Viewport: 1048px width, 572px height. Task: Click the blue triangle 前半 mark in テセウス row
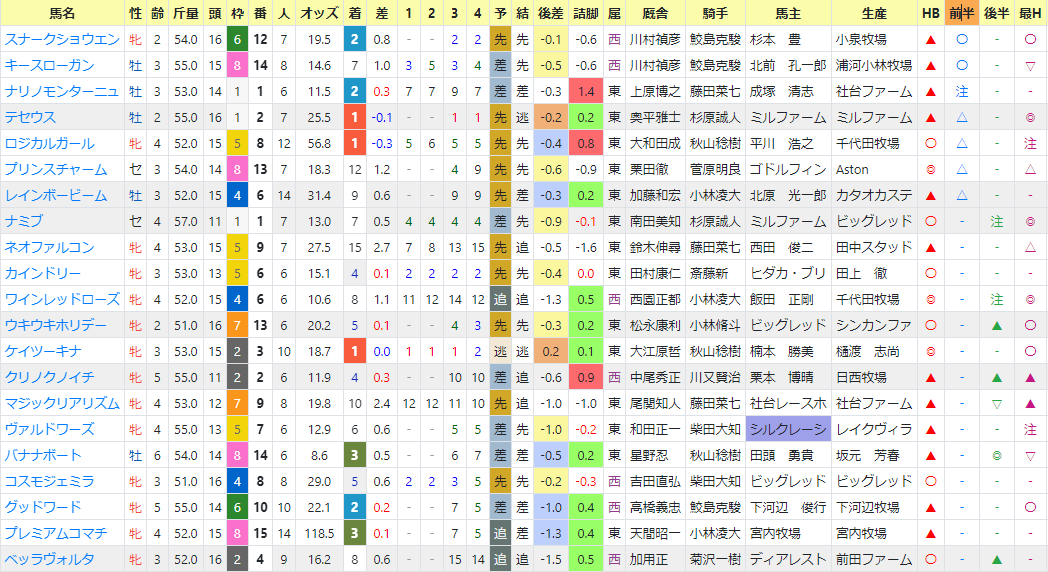click(x=962, y=118)
